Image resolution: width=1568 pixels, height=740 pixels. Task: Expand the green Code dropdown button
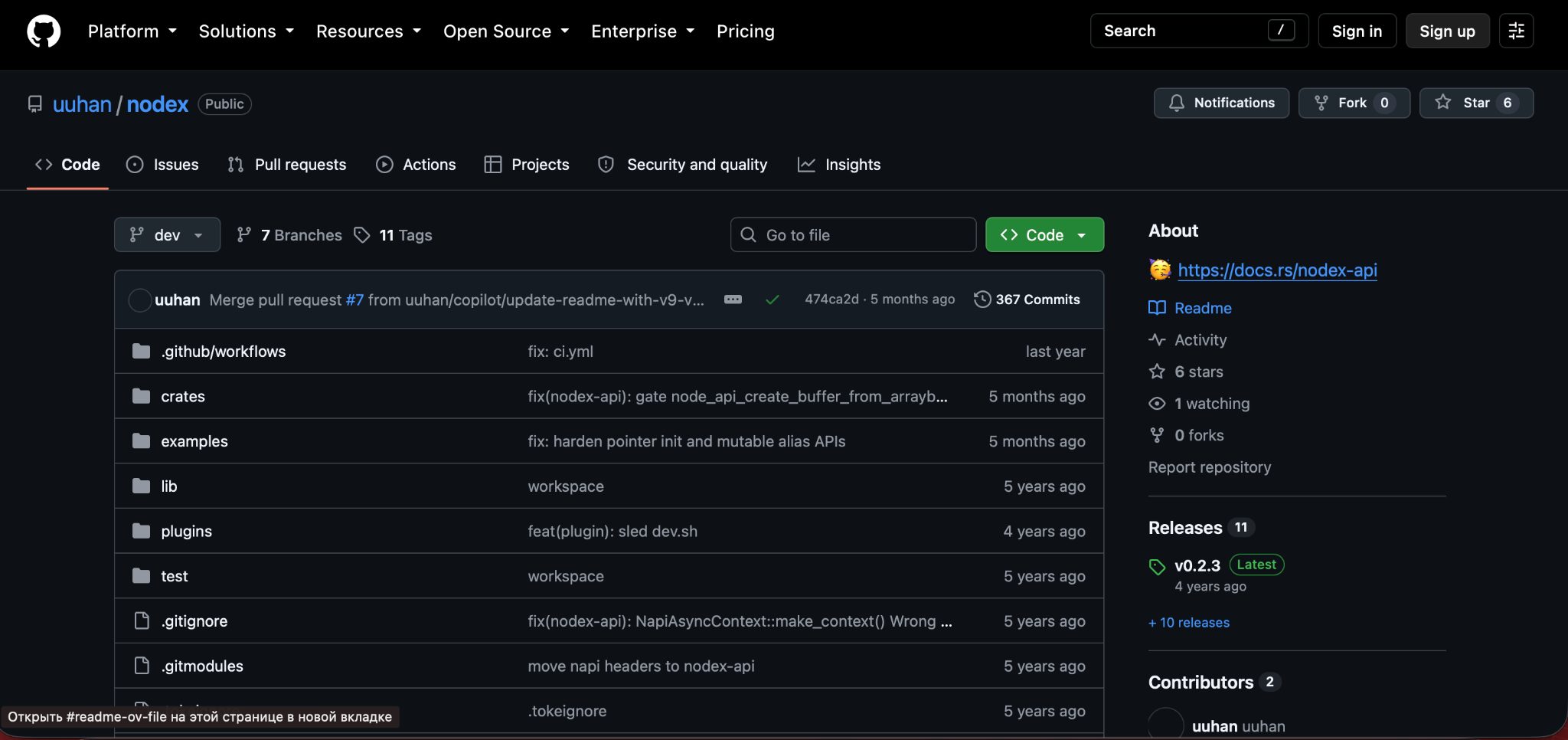pos(1044,234)
